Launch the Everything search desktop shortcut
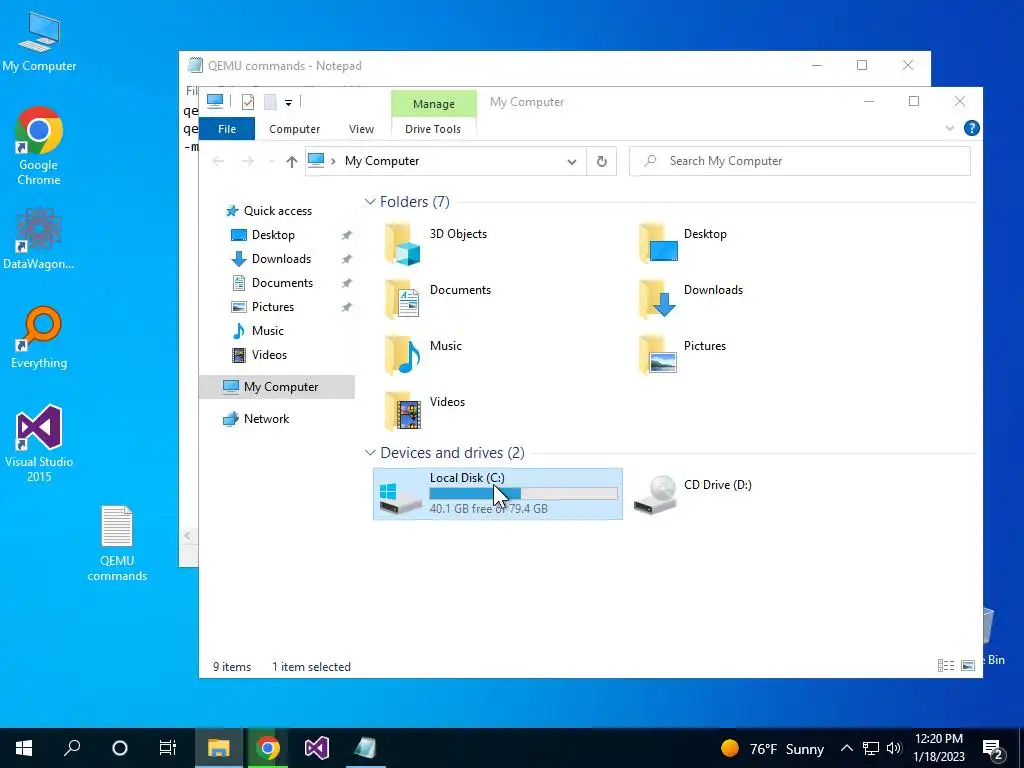This screenshot has height=768, width=1024. [x=39, y=338]
